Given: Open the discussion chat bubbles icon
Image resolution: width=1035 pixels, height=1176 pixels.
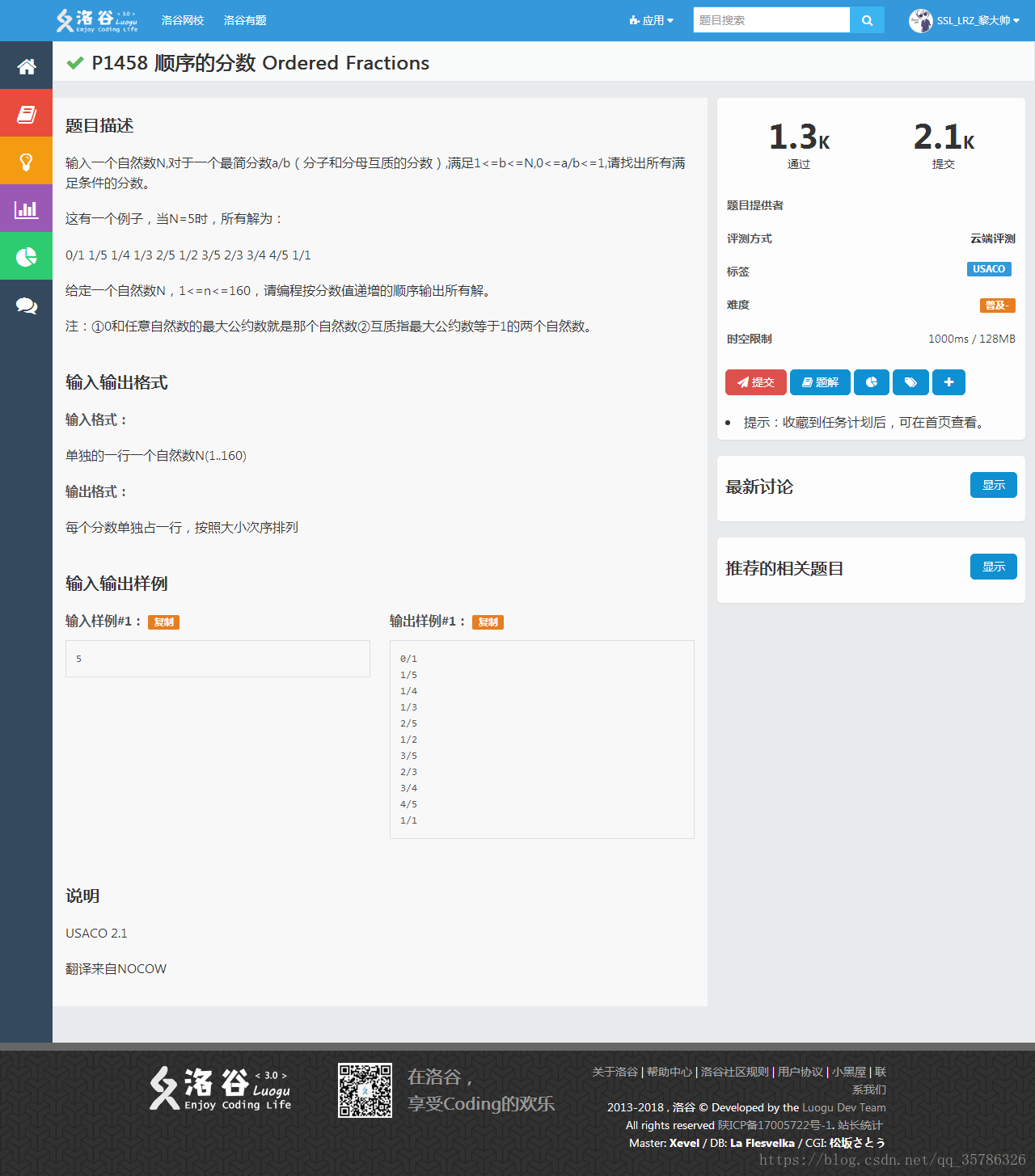Looking at the screenshot, I should tap(26, 306).
